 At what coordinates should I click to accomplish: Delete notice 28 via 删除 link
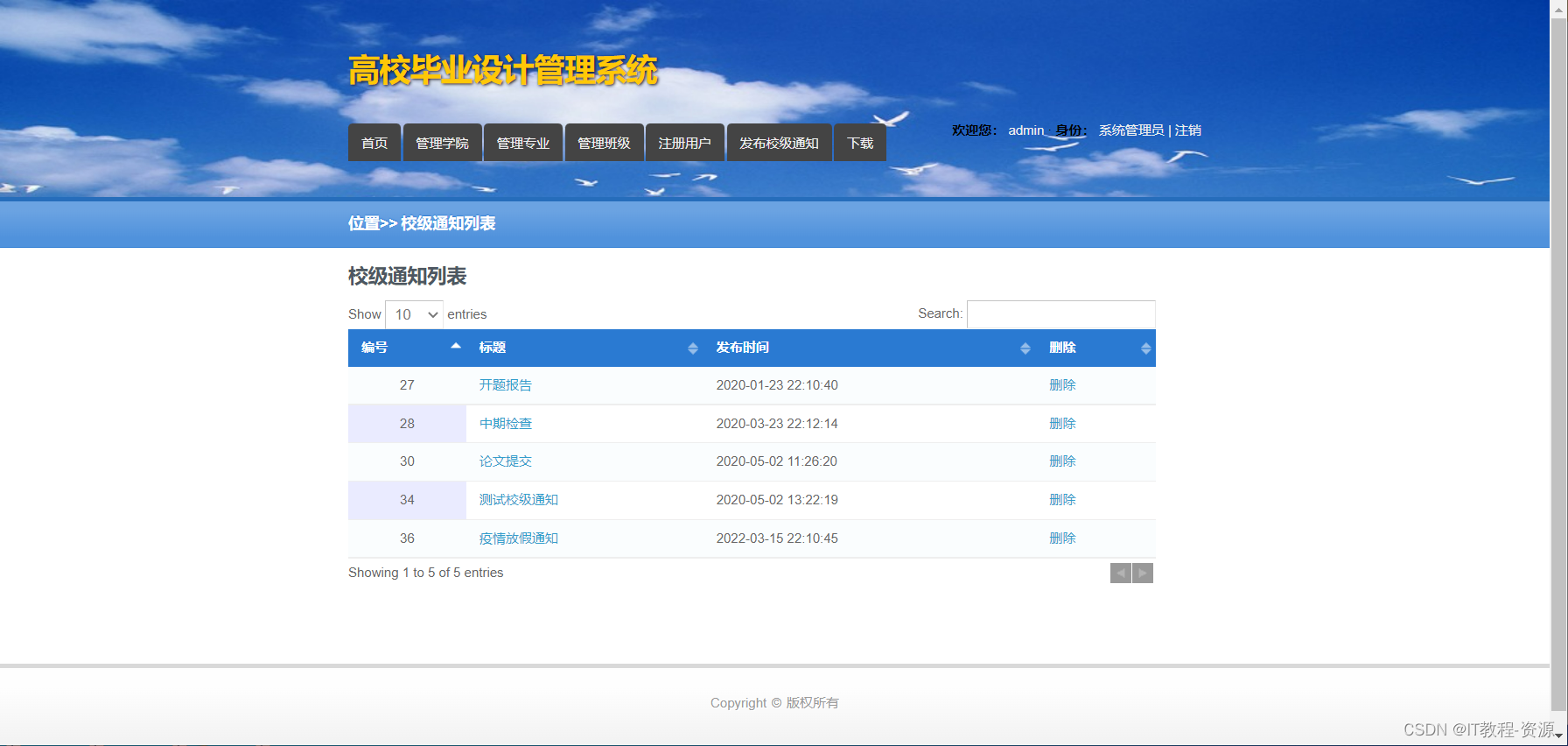pyautogui.click(x=1062, y=424)
